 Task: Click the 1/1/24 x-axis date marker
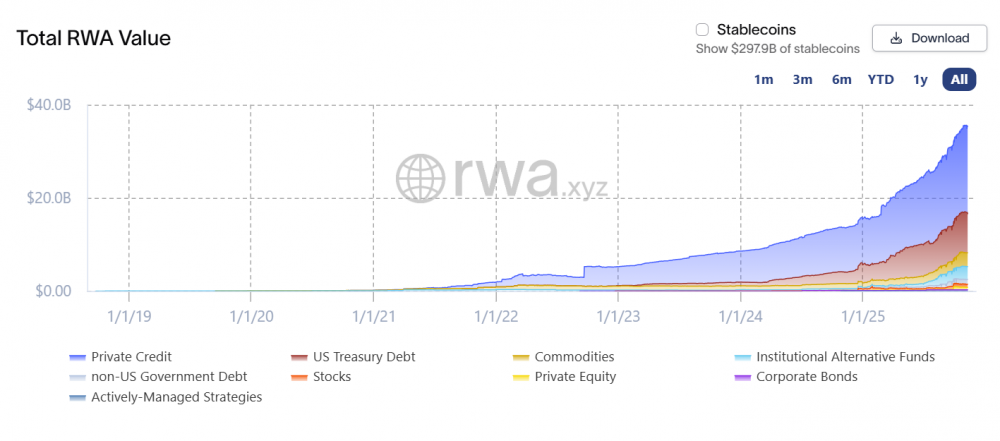[x=740, y=315]
